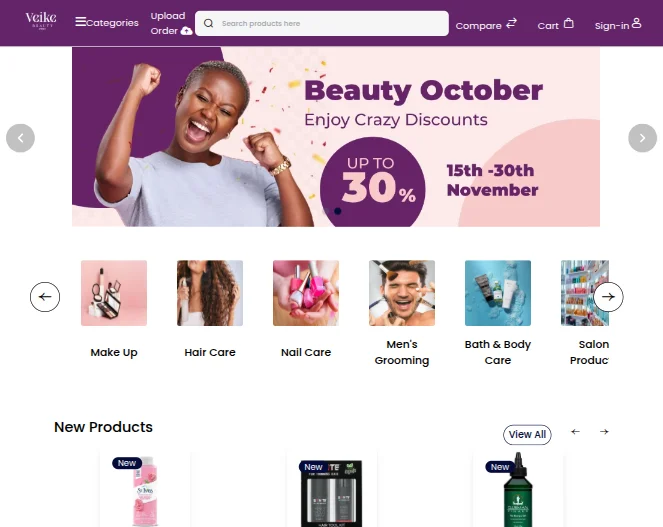The width and height of the screenshot is (663, 527).
Task: Move category carousel to previous items
Action: (45, 297)
